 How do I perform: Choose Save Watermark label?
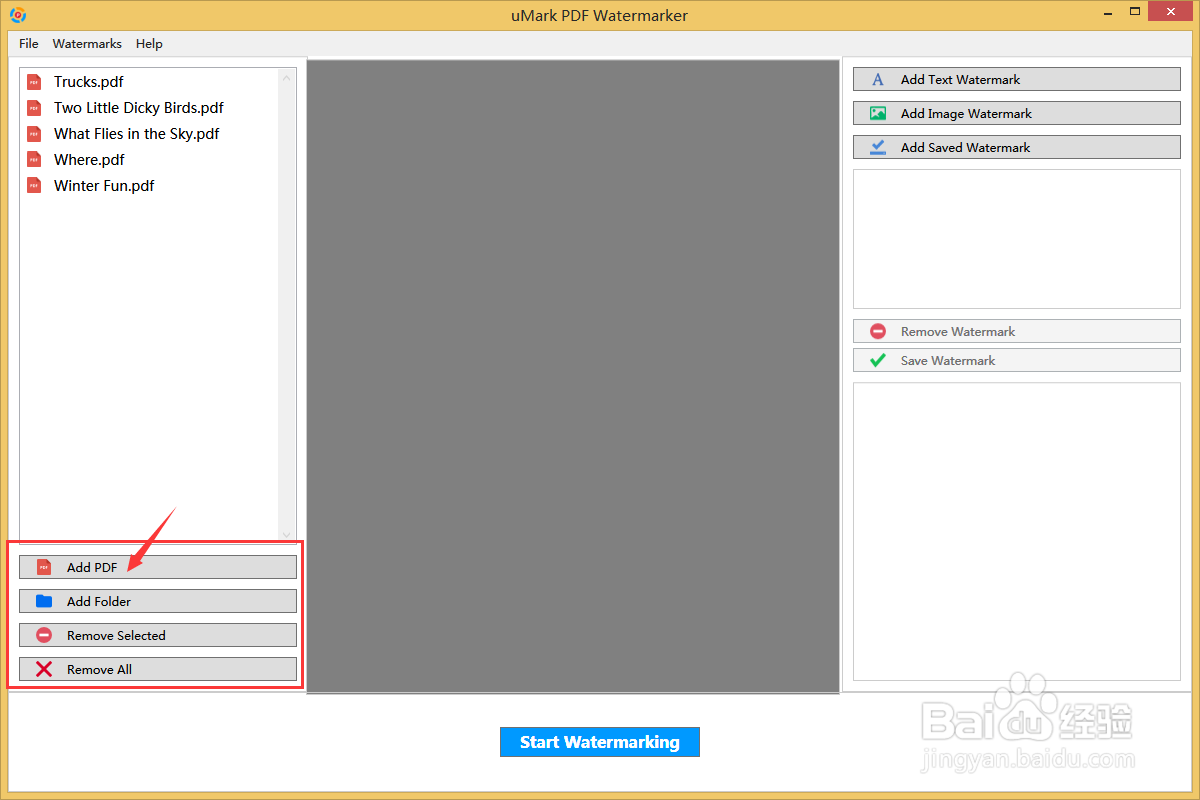[x=948, y=360]
